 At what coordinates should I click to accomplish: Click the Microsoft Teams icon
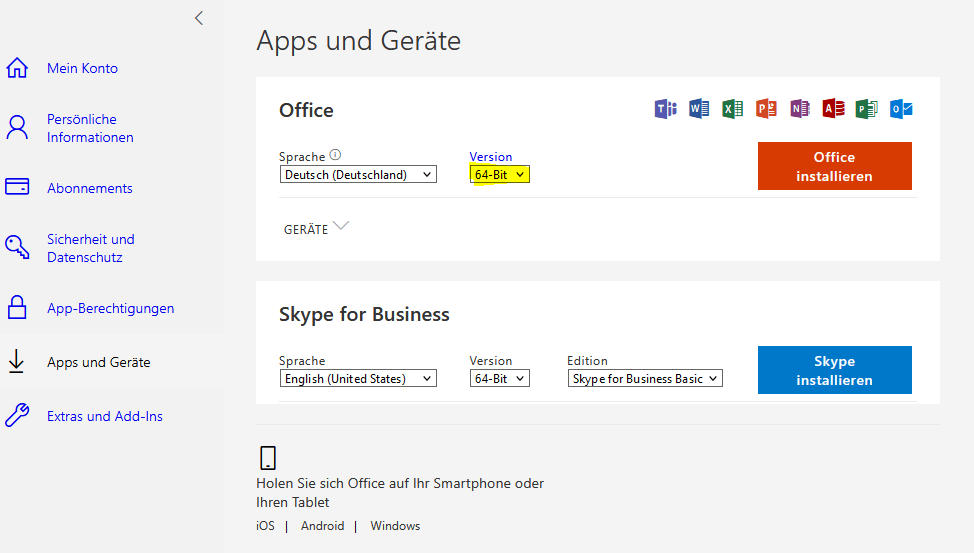tap(665, 109)
